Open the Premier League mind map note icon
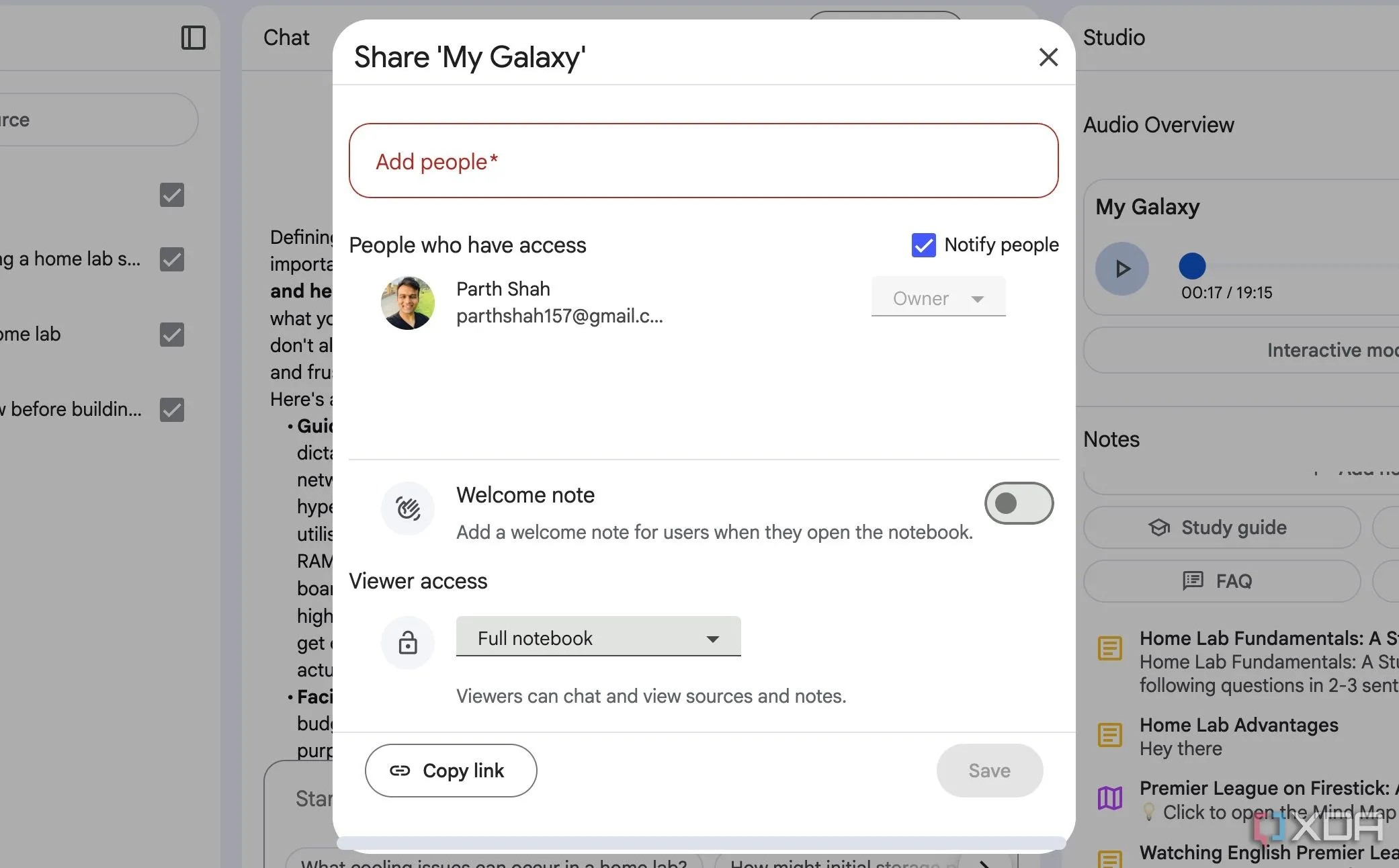This screenshot has width=1399, height=868. [1110, 798]
